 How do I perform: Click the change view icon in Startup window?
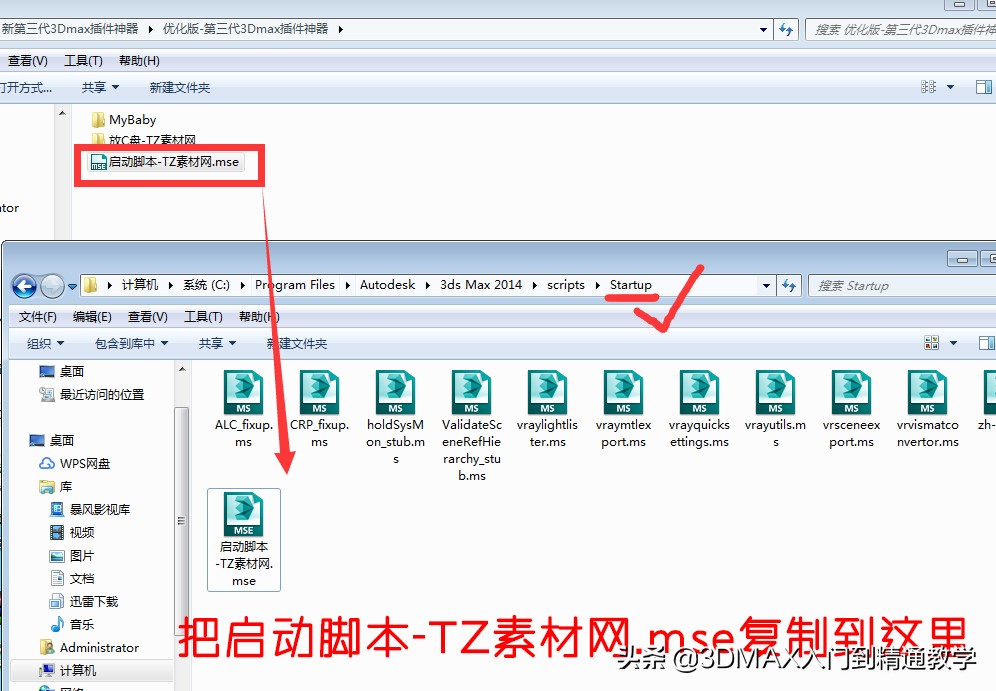click(x=931, y=343)
